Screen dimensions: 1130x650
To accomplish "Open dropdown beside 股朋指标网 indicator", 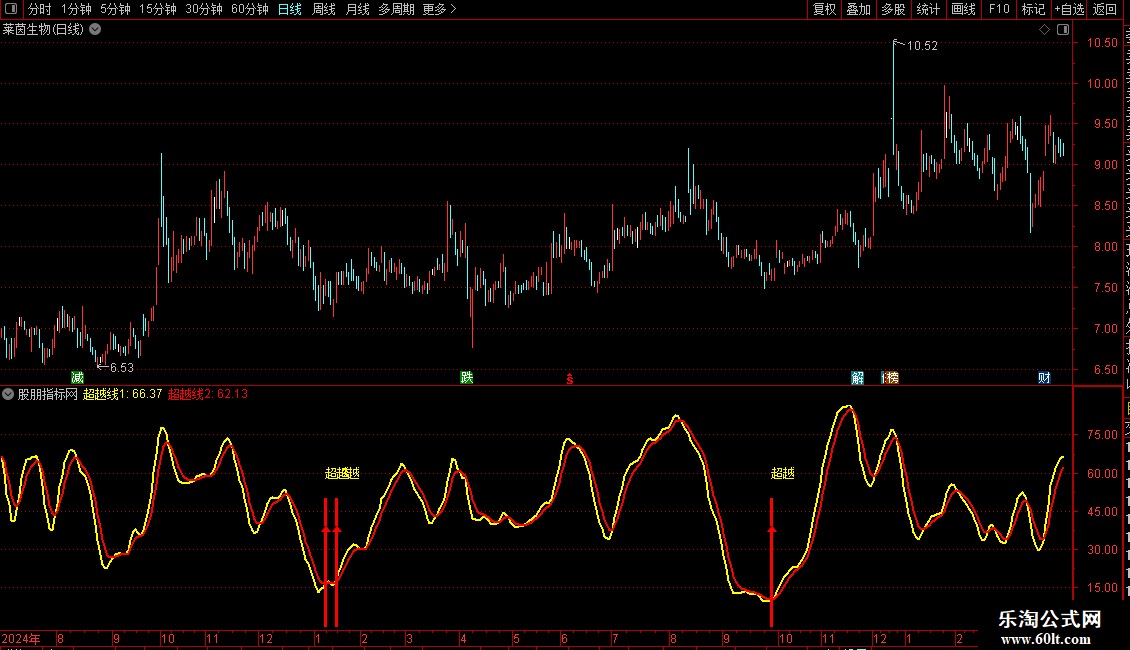I will (x=8, y=394).
